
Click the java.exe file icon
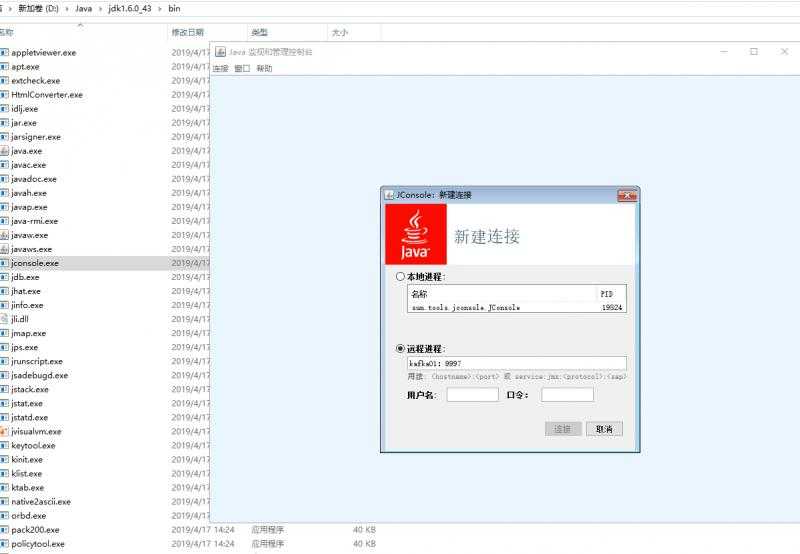click(5, 150)
